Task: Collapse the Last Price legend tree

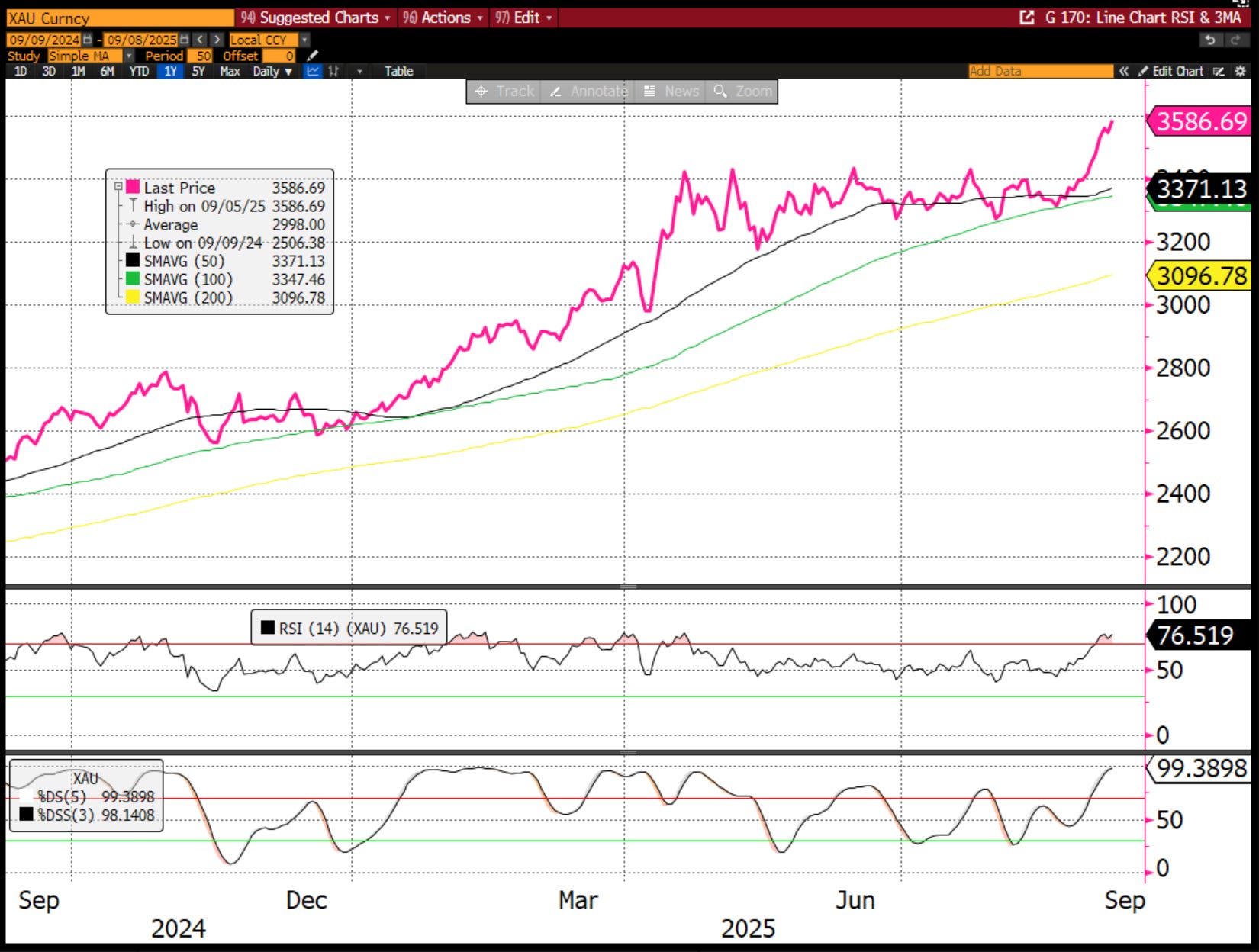Action: click(118, 187)
